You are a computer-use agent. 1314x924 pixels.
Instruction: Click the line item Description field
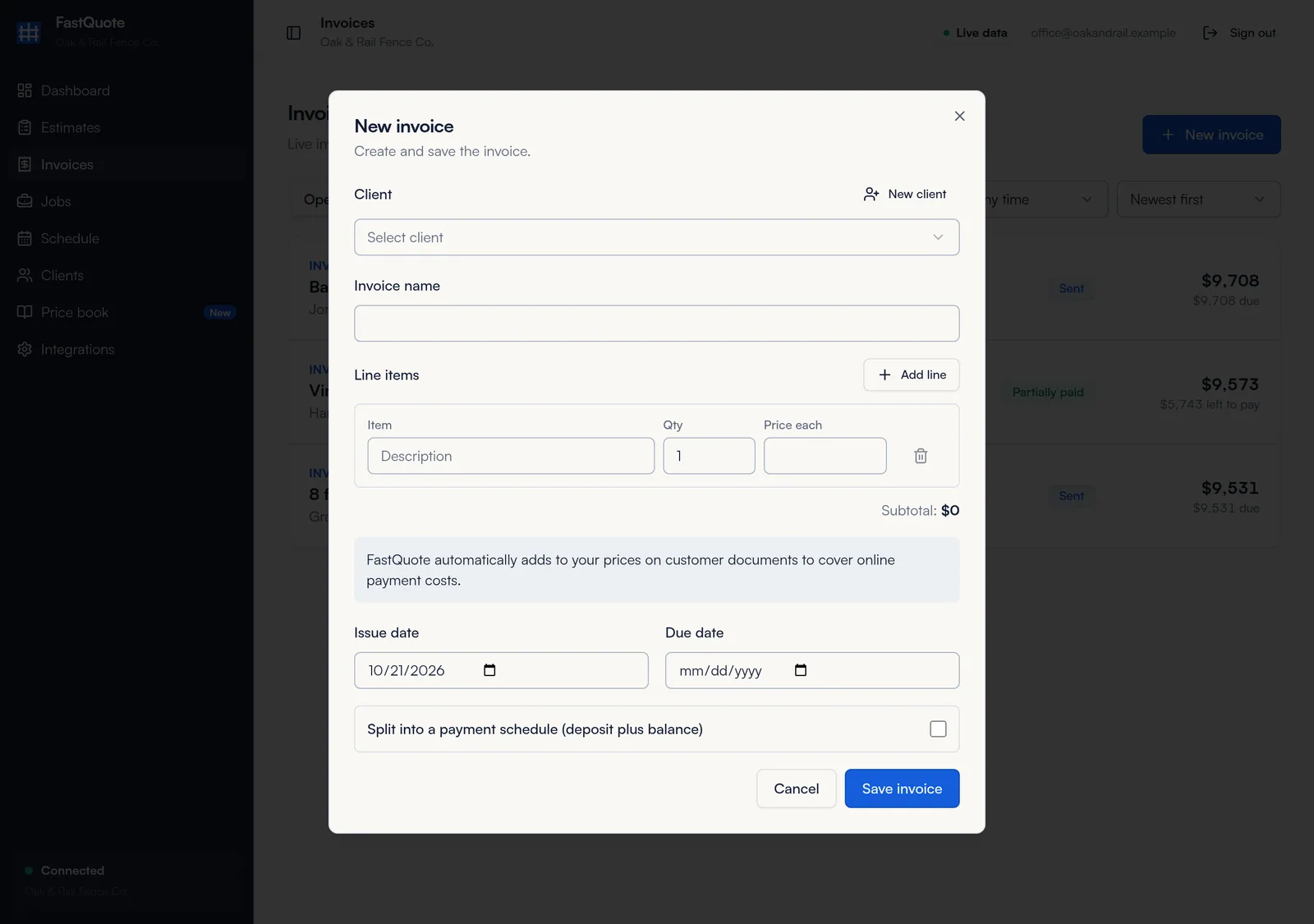[x=511, y=456]
